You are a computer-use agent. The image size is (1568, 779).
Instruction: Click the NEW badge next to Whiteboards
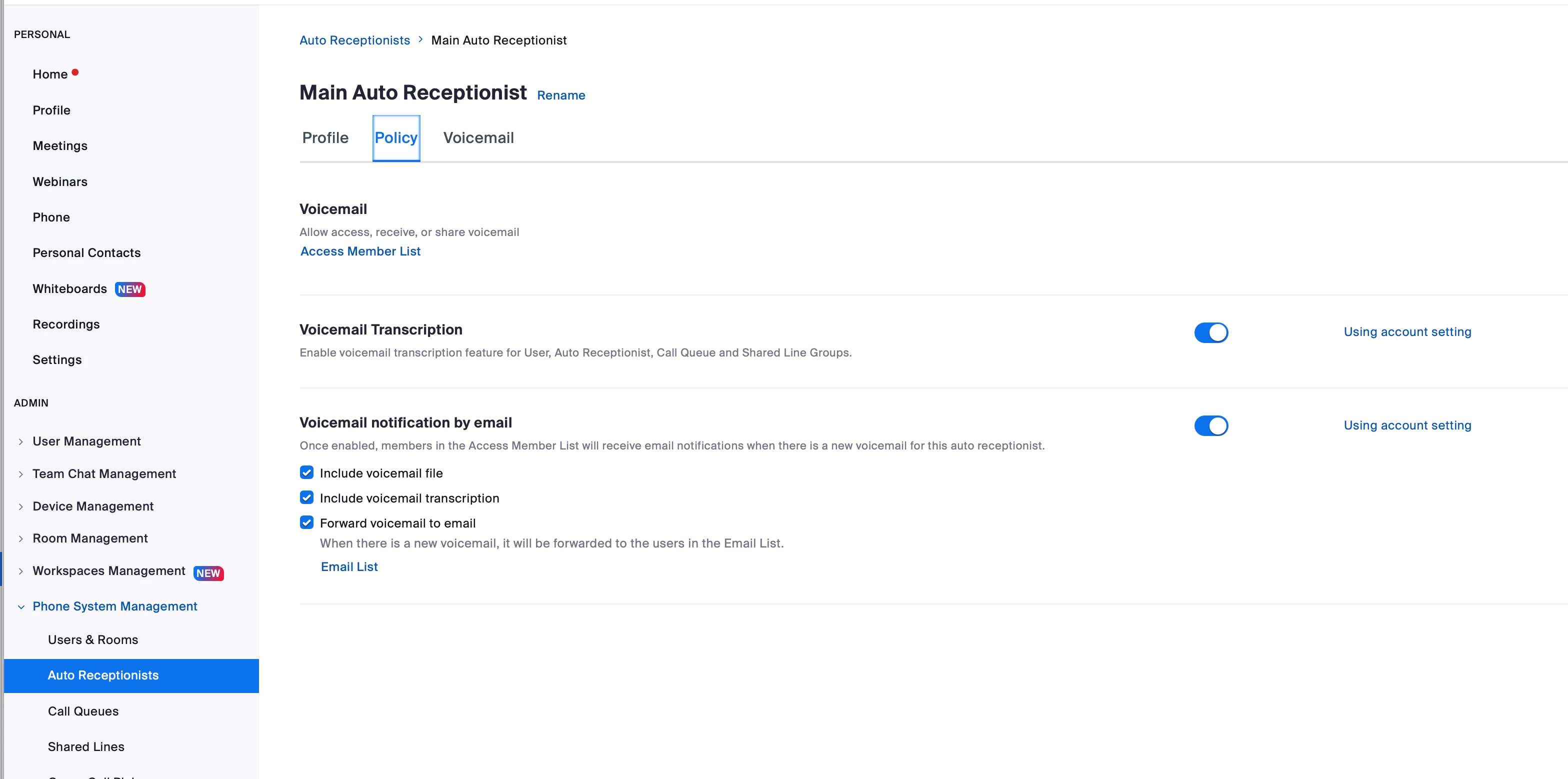point(129,289)
